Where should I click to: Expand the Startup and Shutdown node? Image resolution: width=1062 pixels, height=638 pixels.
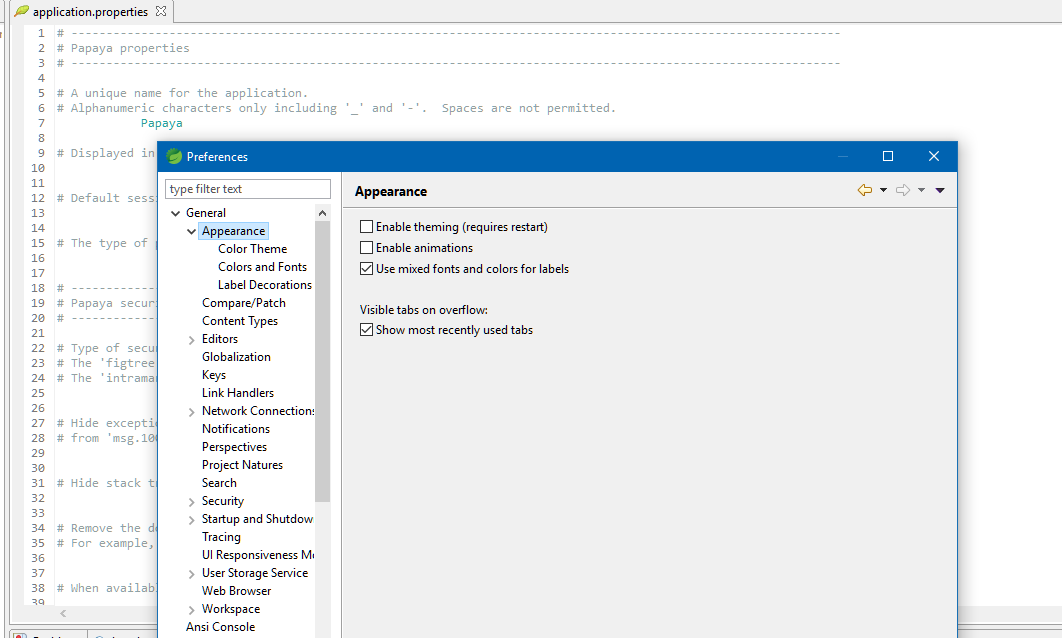(191, 520)
